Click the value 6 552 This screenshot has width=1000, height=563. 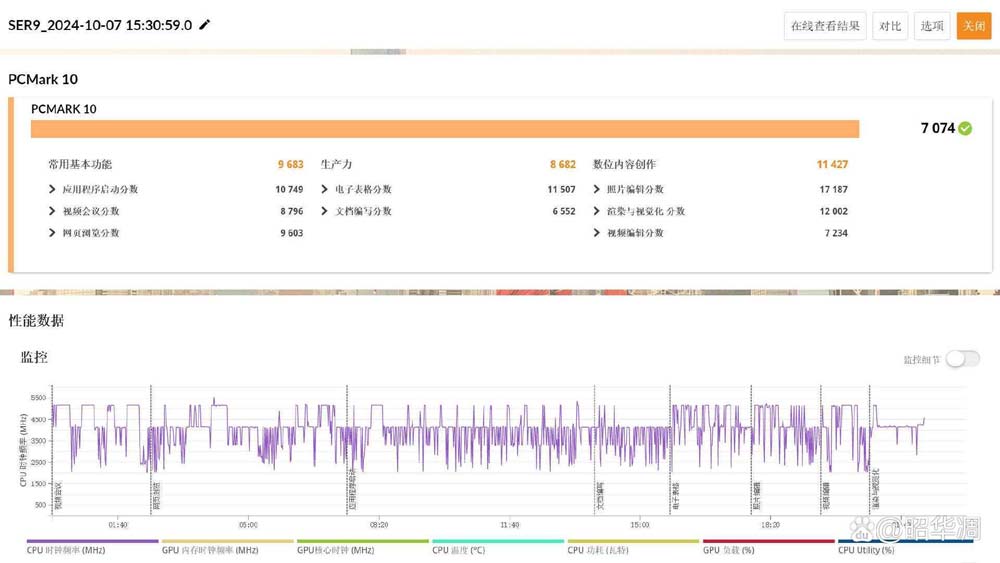pos(564,211)
